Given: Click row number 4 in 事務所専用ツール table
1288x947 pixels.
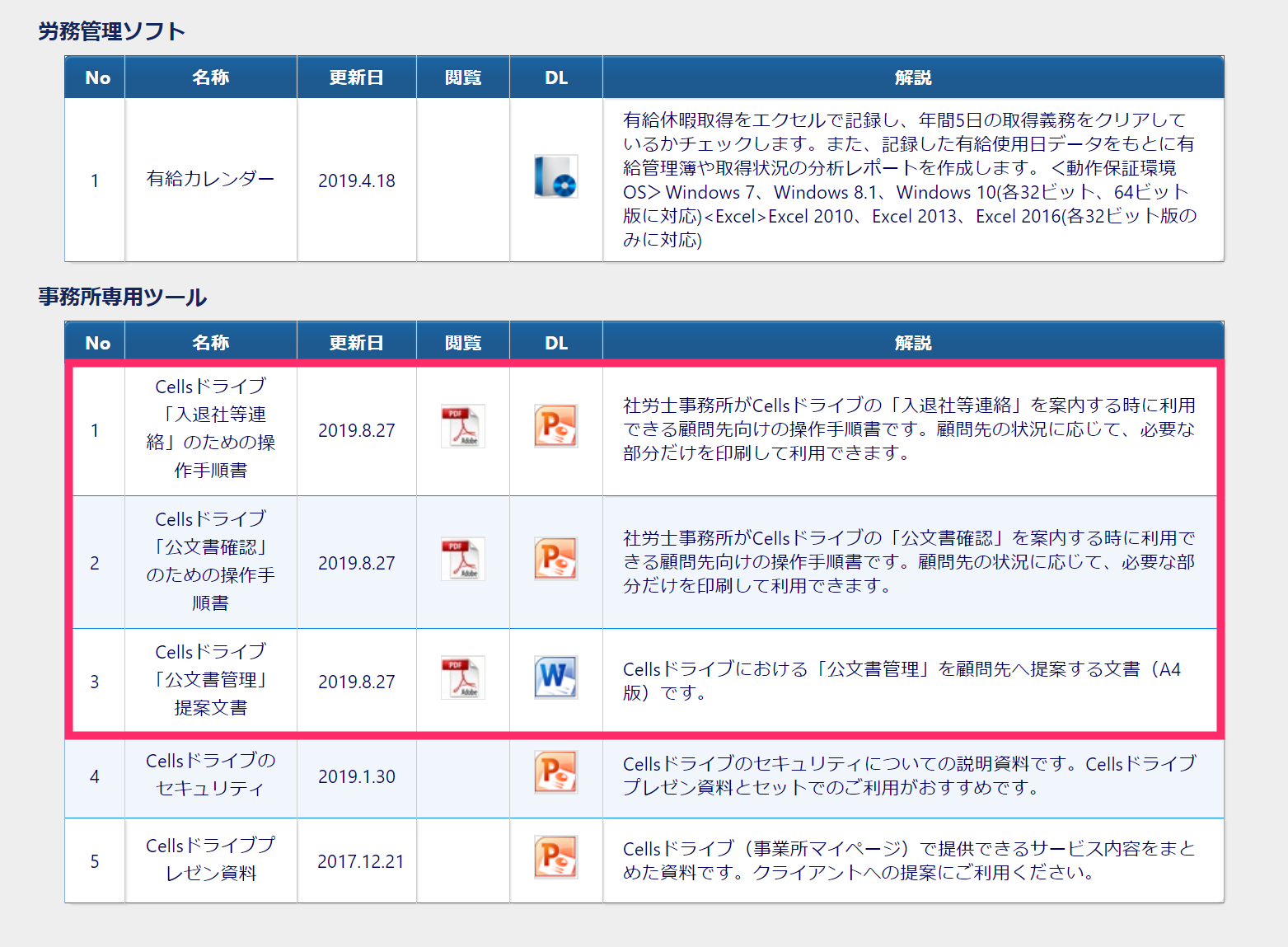Looking at the screenshot, I should (x=95, y=776).
